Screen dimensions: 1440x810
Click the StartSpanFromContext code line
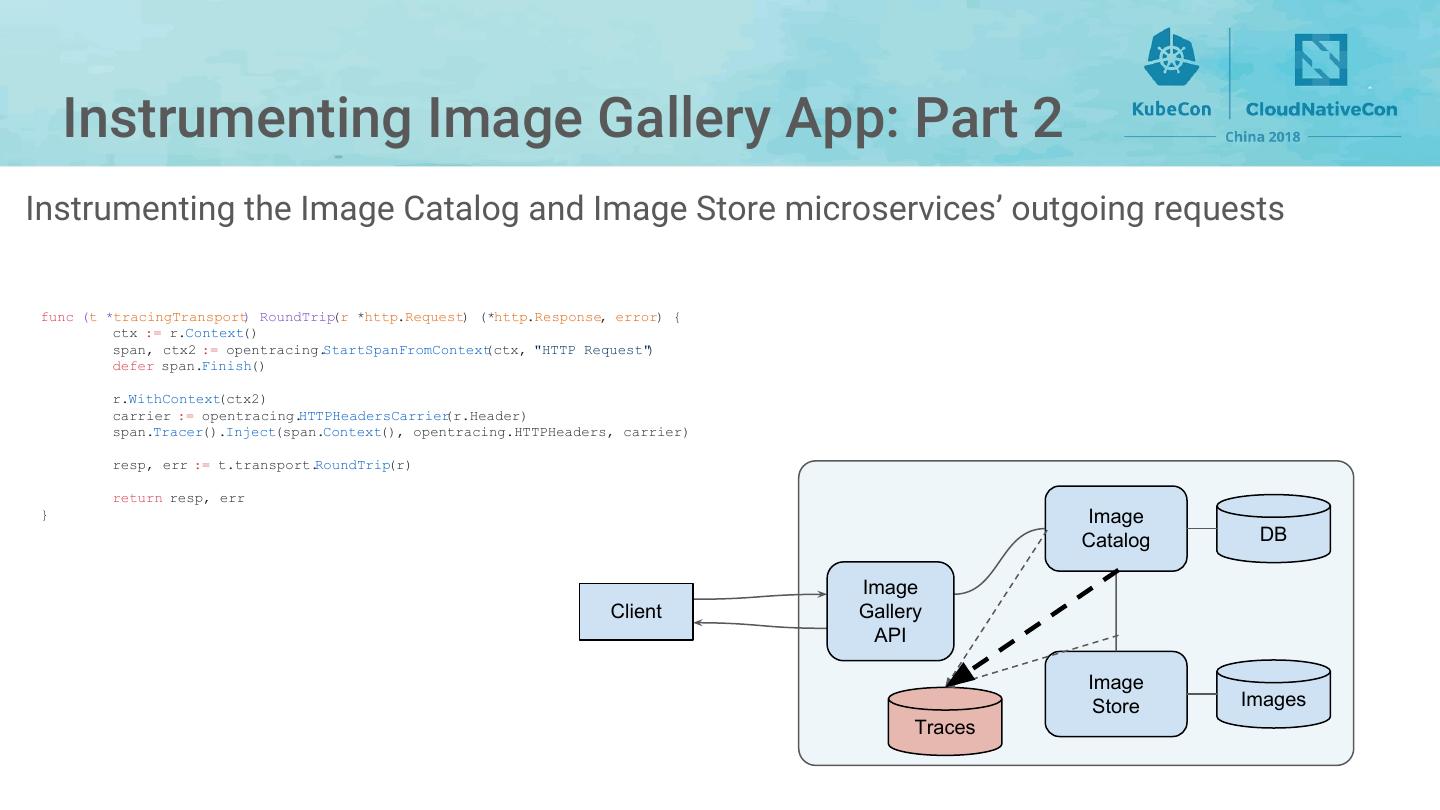click(382, 350)
